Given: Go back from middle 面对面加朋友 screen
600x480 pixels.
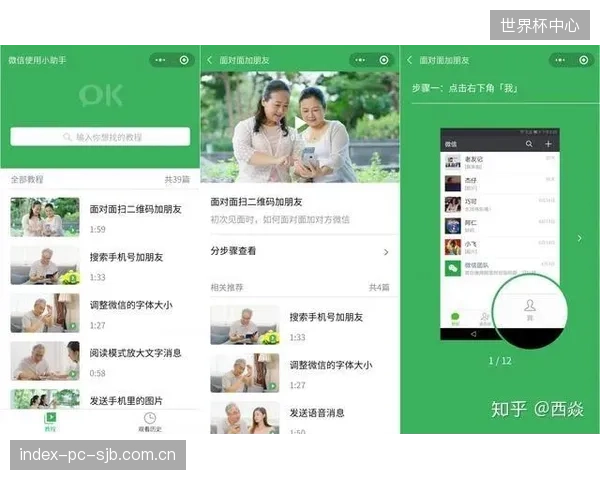Looking at the screenshot, I should [209, 60].
